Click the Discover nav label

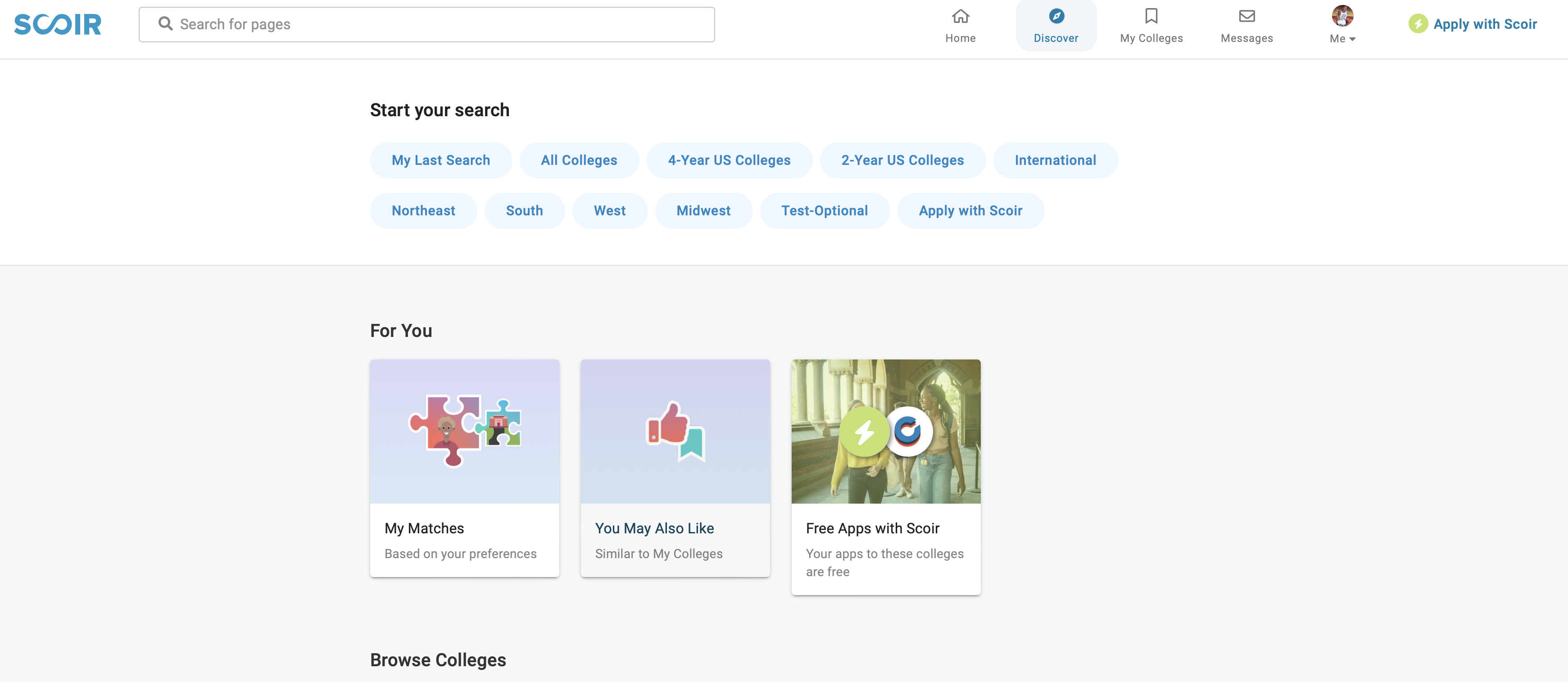point(1056,38)
